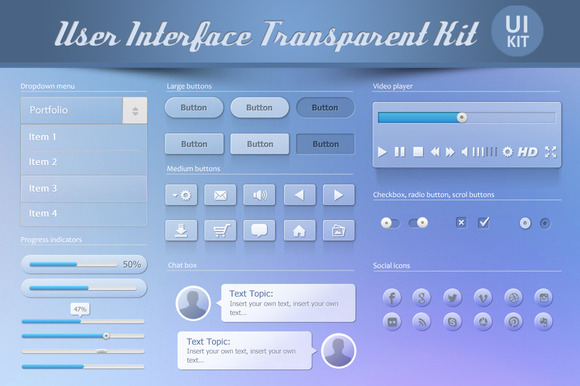Choose Item 4 from dropdown menu
This screenshot has width=580, height=386.
[x=84, y=214]
